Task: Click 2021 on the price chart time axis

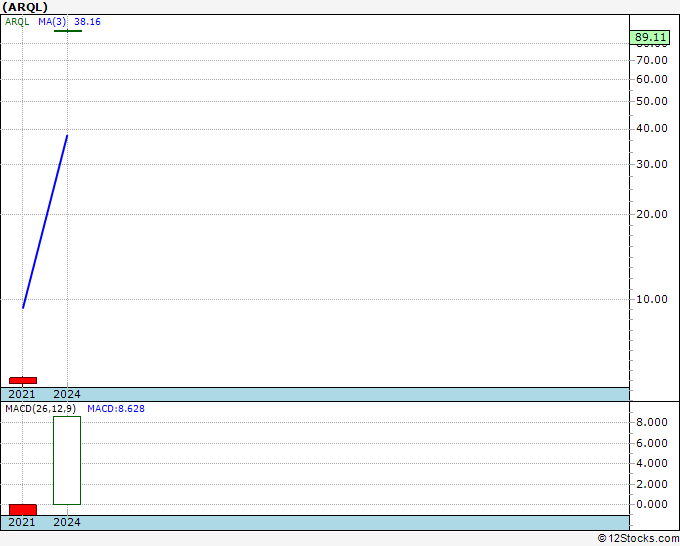Action: tap(22, 394)
